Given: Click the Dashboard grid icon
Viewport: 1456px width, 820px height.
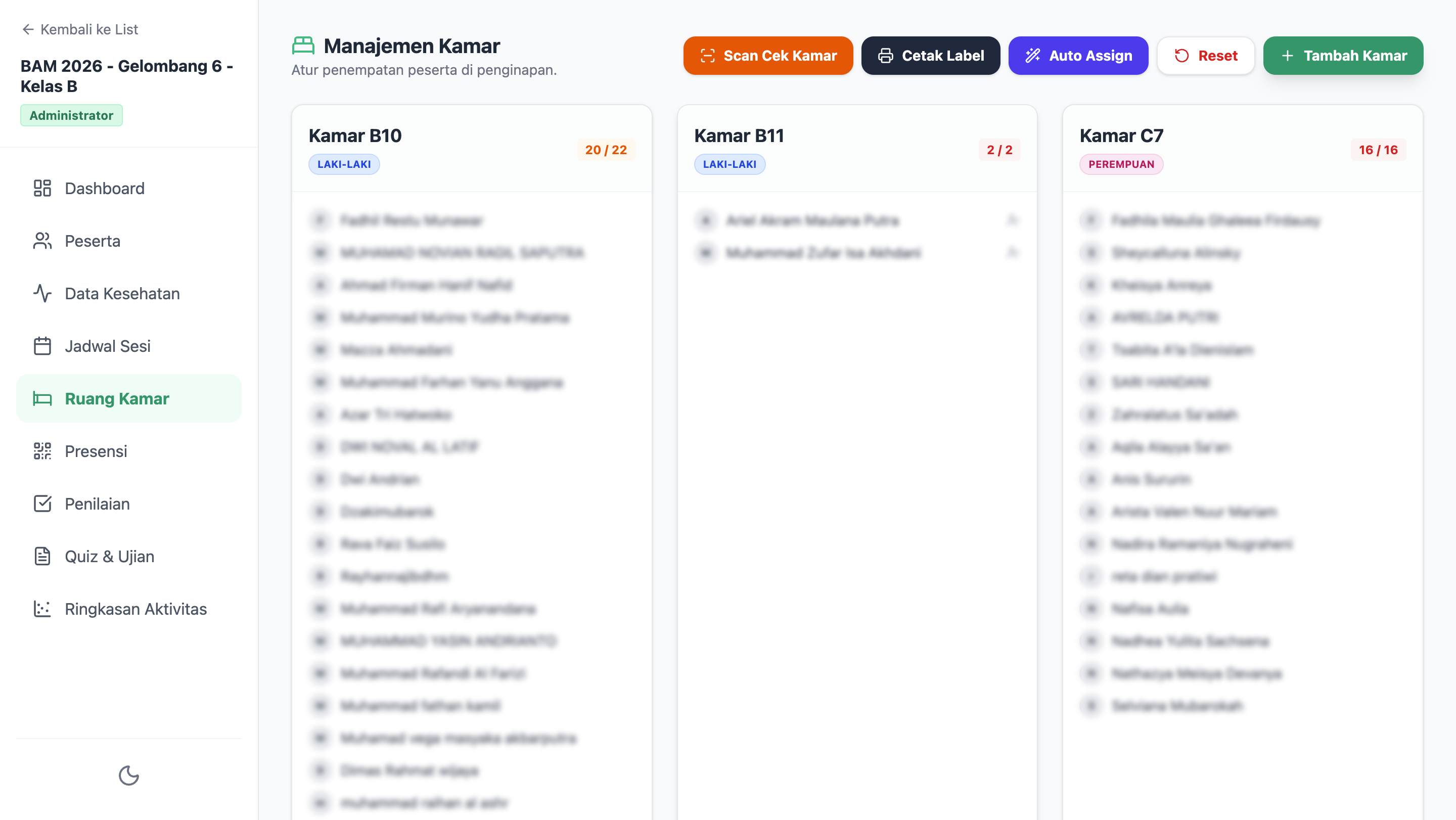Looking at the screenshot, I should (42, 188).
